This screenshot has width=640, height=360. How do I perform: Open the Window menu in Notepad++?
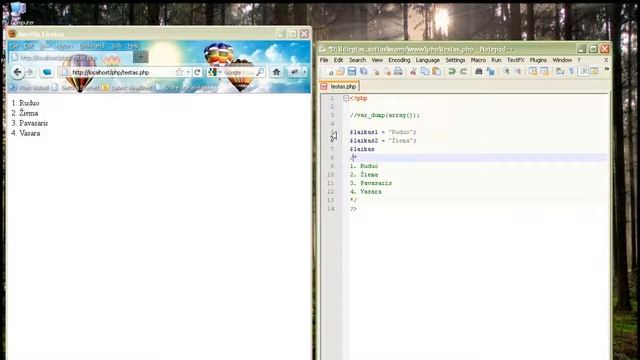click(562, 60)
